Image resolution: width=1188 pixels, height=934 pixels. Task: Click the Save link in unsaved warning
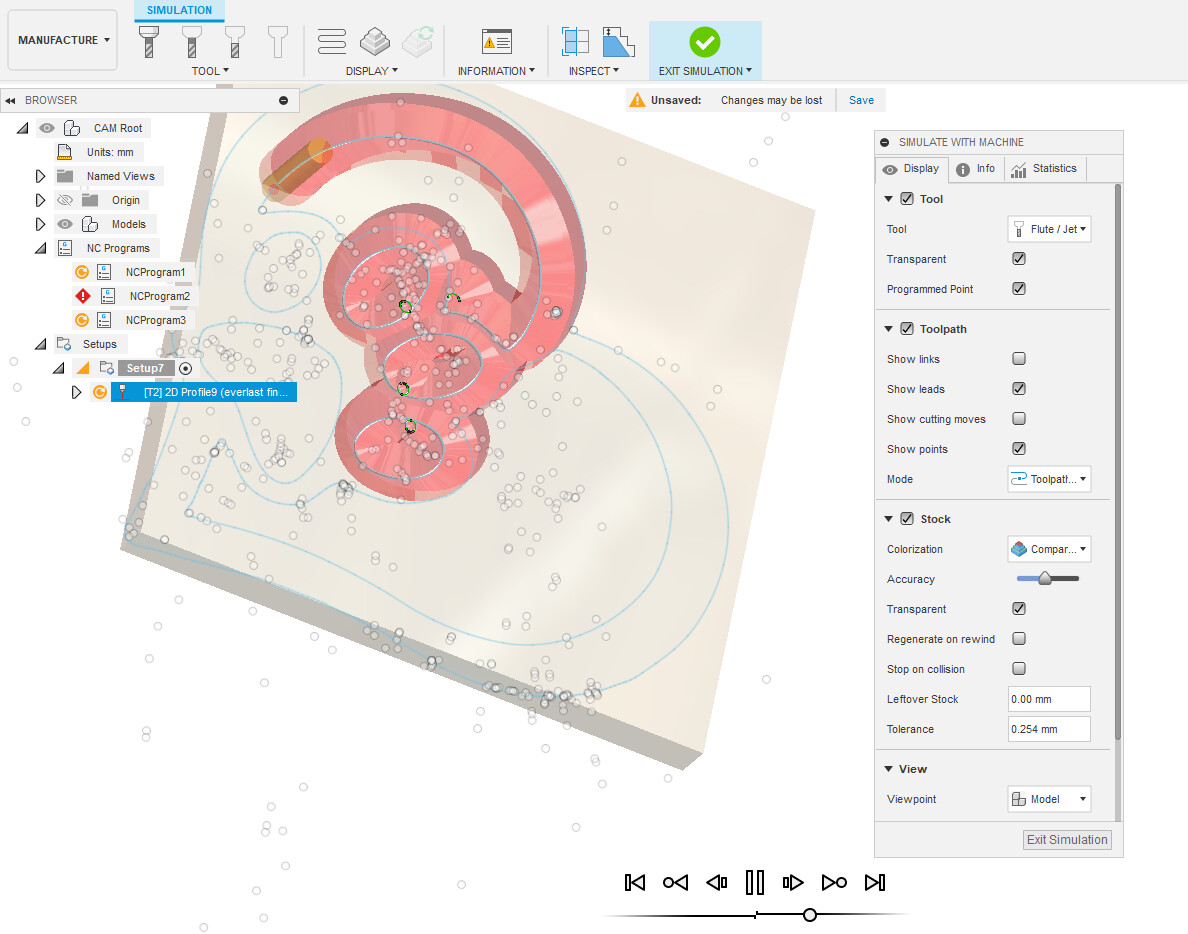[x=861, y=100]
